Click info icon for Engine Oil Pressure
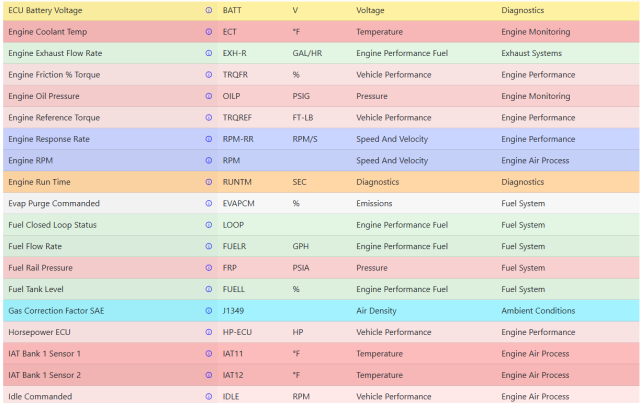 pos(209,96)
